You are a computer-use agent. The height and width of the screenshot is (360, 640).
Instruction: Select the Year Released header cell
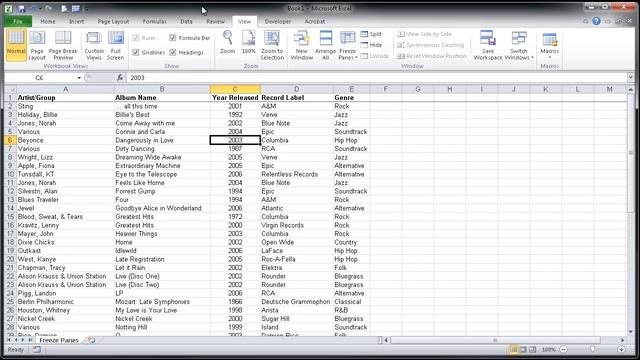pos(235,98)
